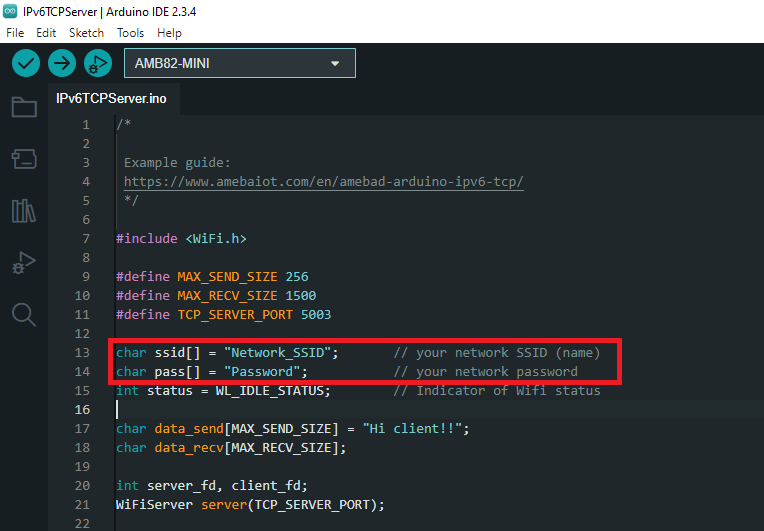Image resolution: width=764 pixels, height=531 pixels.
Task: Open the Help menu
Action: click(x=169, y=33)
